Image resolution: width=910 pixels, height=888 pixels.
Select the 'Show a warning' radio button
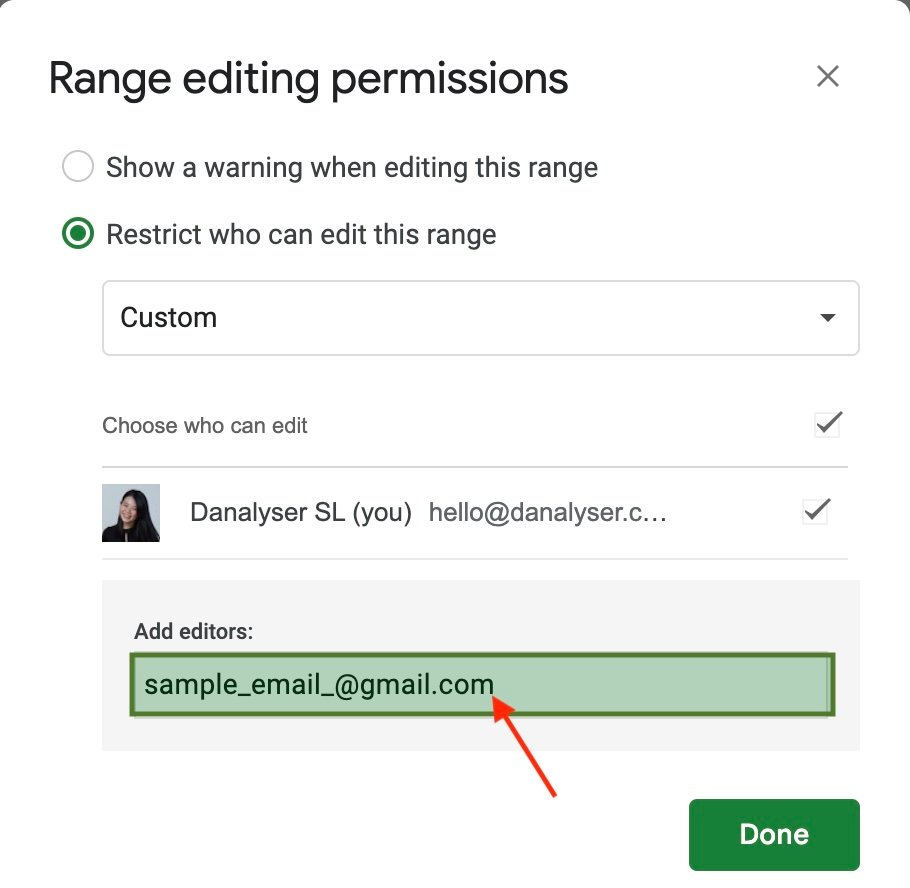coord(78,167)
